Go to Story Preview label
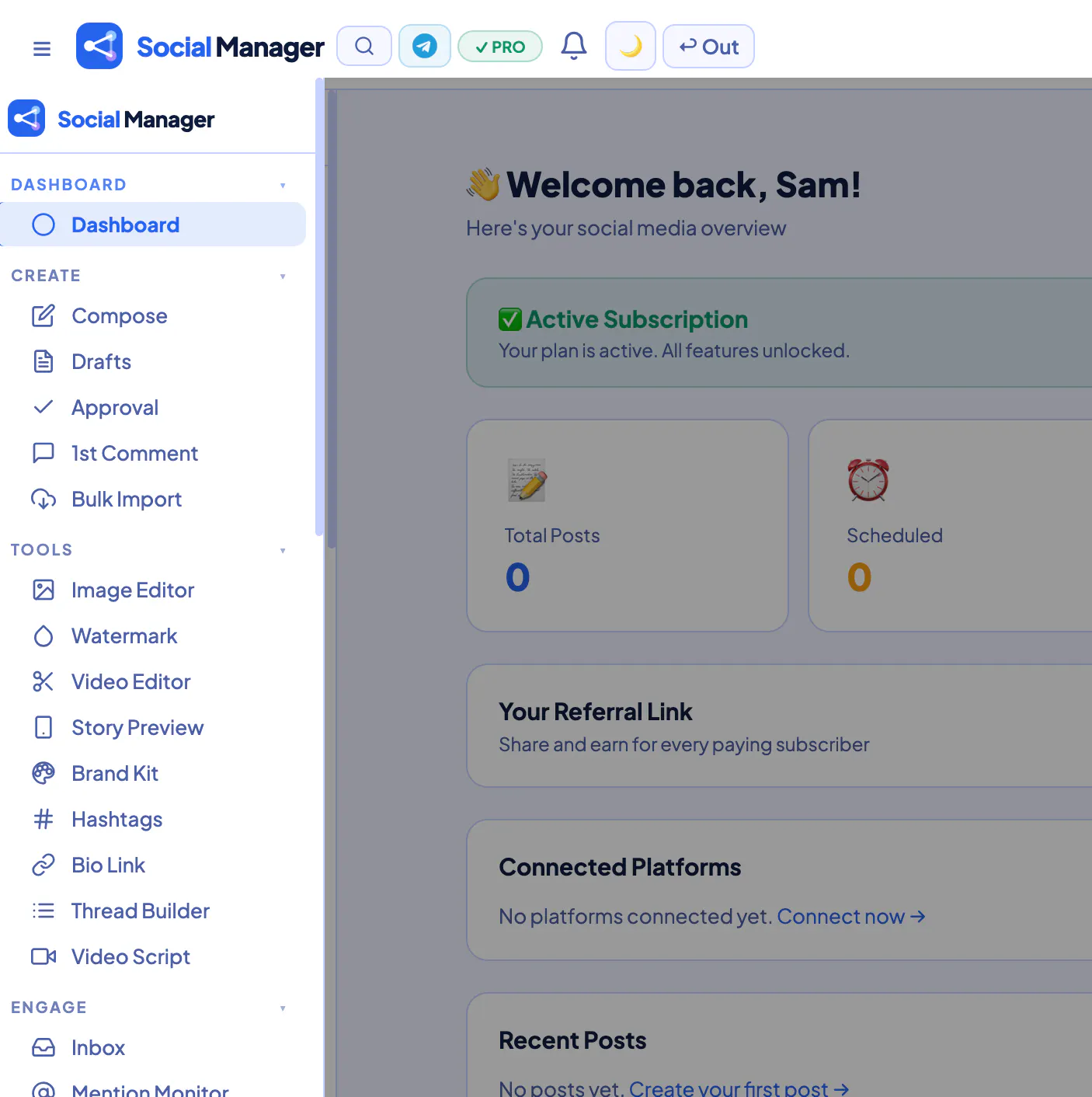Viewport: 1092px width, 1097px height. point(137,728)
